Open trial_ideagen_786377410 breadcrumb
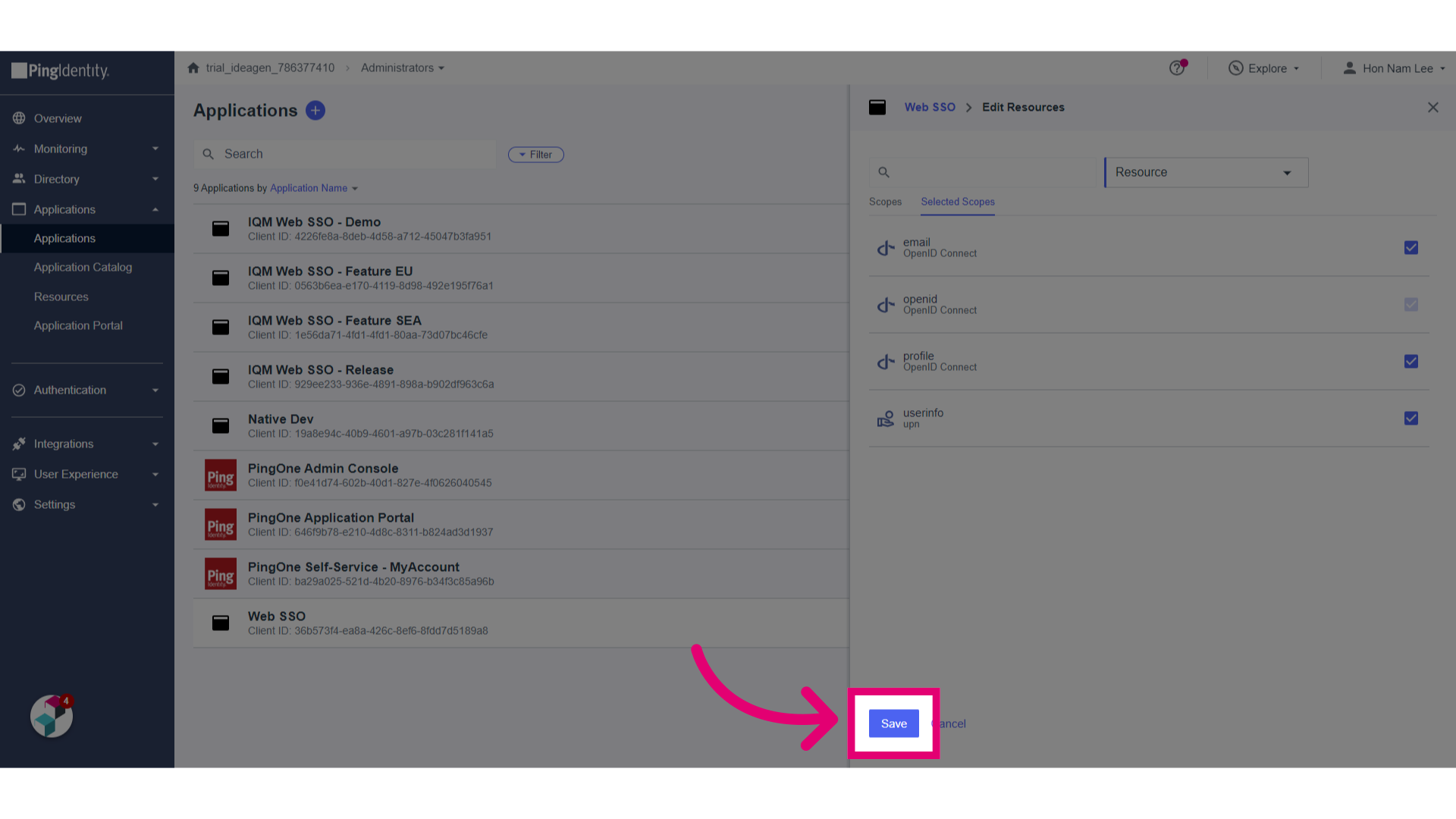1456x819 pixels. tap(270, 67)
